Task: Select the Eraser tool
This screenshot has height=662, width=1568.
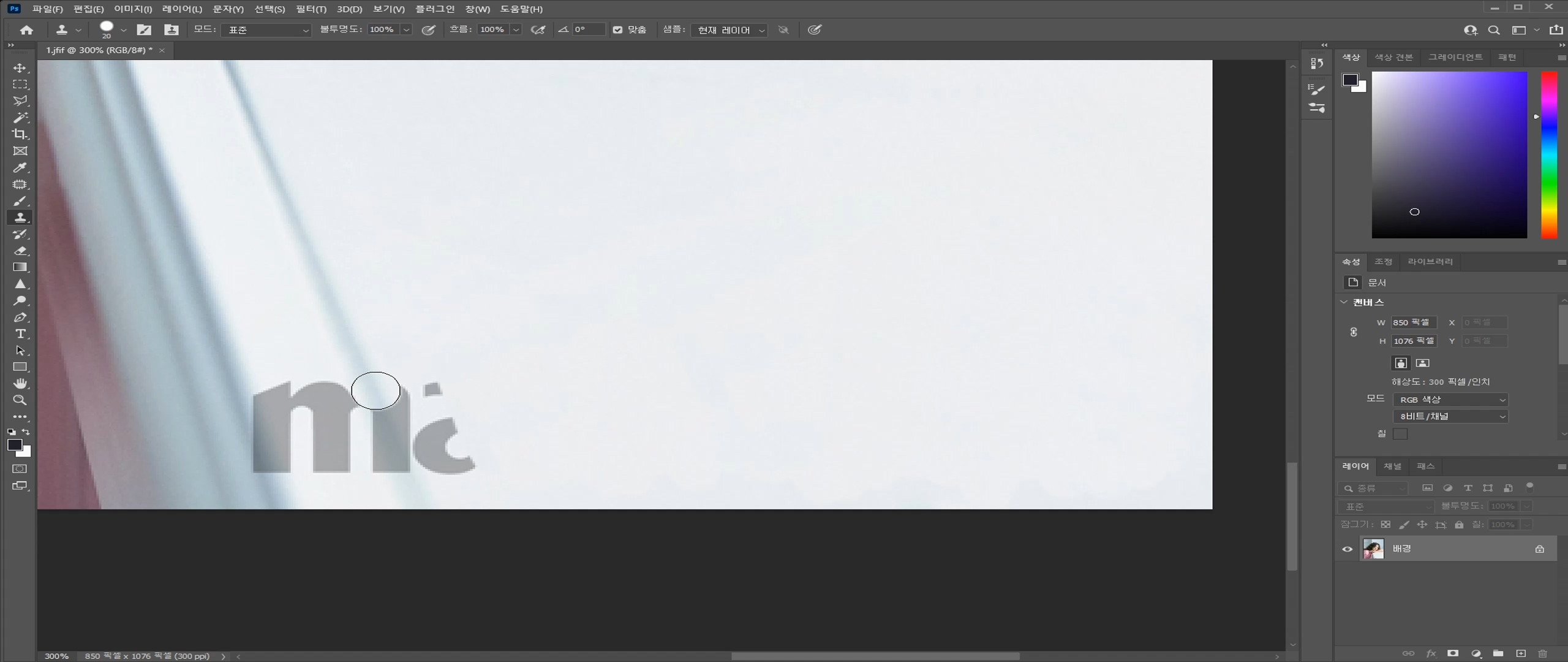Action: 20,251
